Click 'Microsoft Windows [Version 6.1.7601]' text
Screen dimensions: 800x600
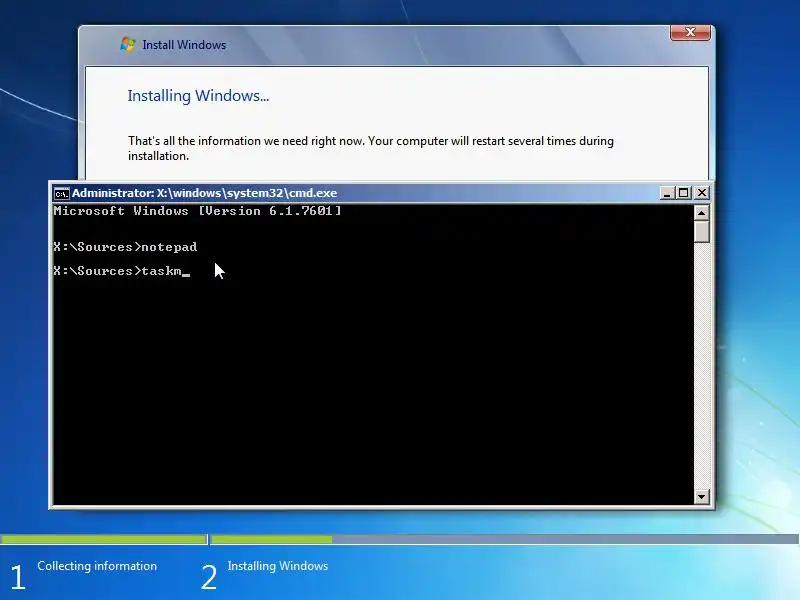point(197,211)
